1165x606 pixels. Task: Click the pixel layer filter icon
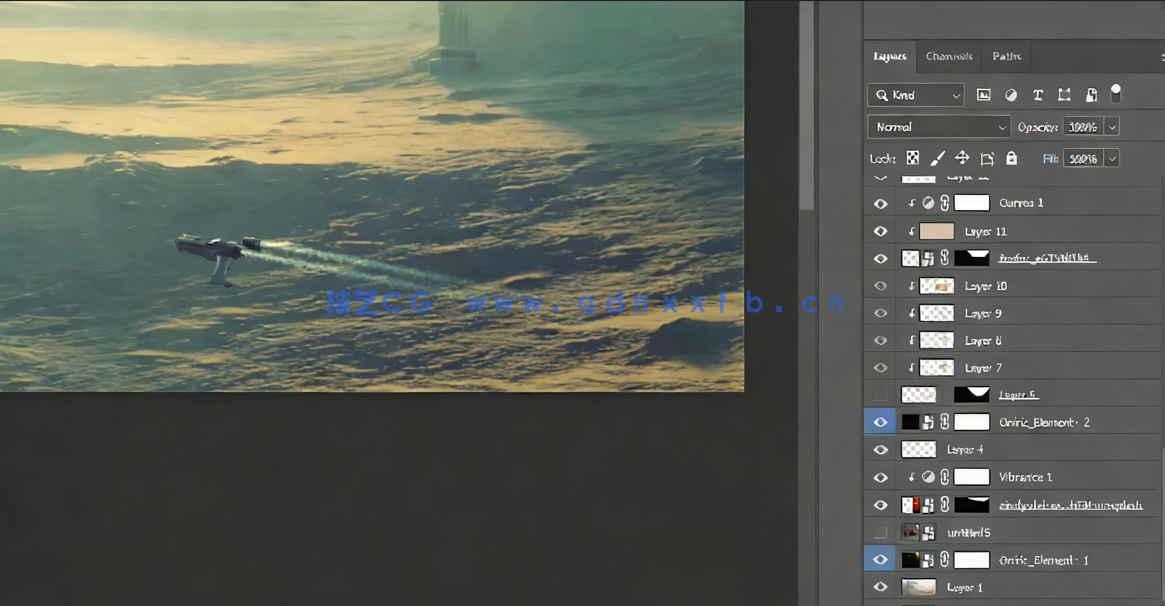click(984, 95)
